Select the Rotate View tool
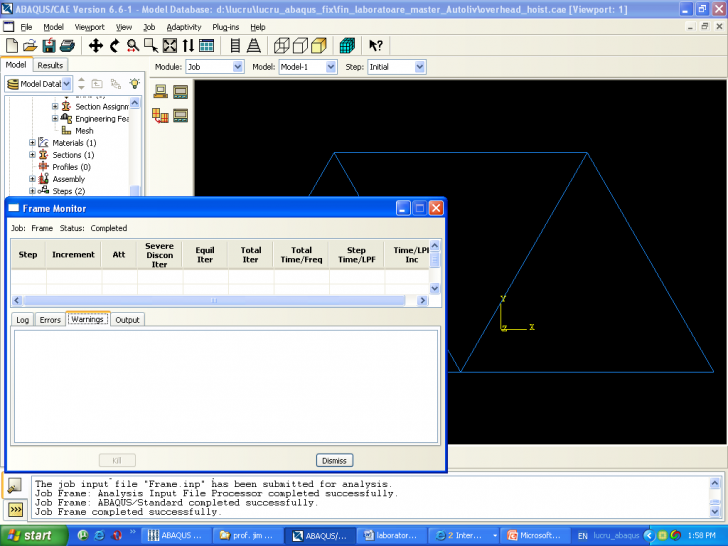Screen dimensions: 728x546 [114, 46]
